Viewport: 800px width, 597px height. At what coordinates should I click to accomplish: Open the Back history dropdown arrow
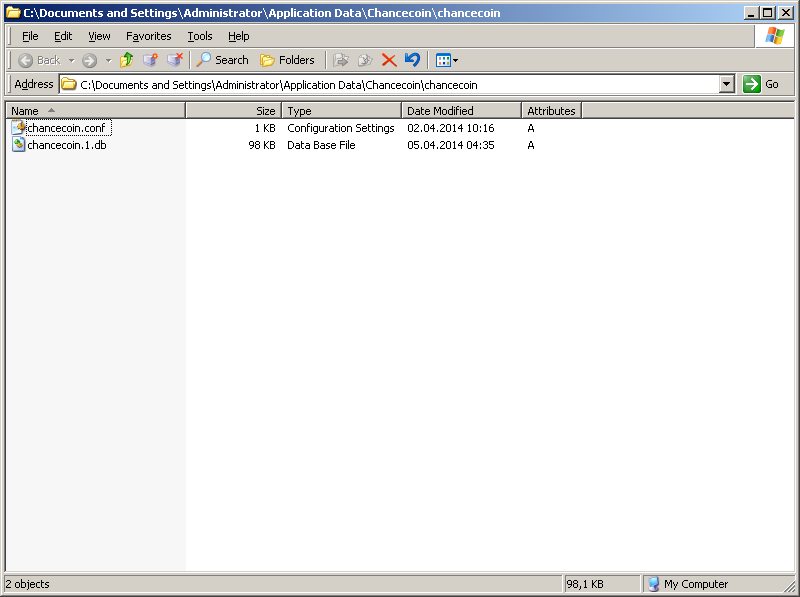point(71,60)
